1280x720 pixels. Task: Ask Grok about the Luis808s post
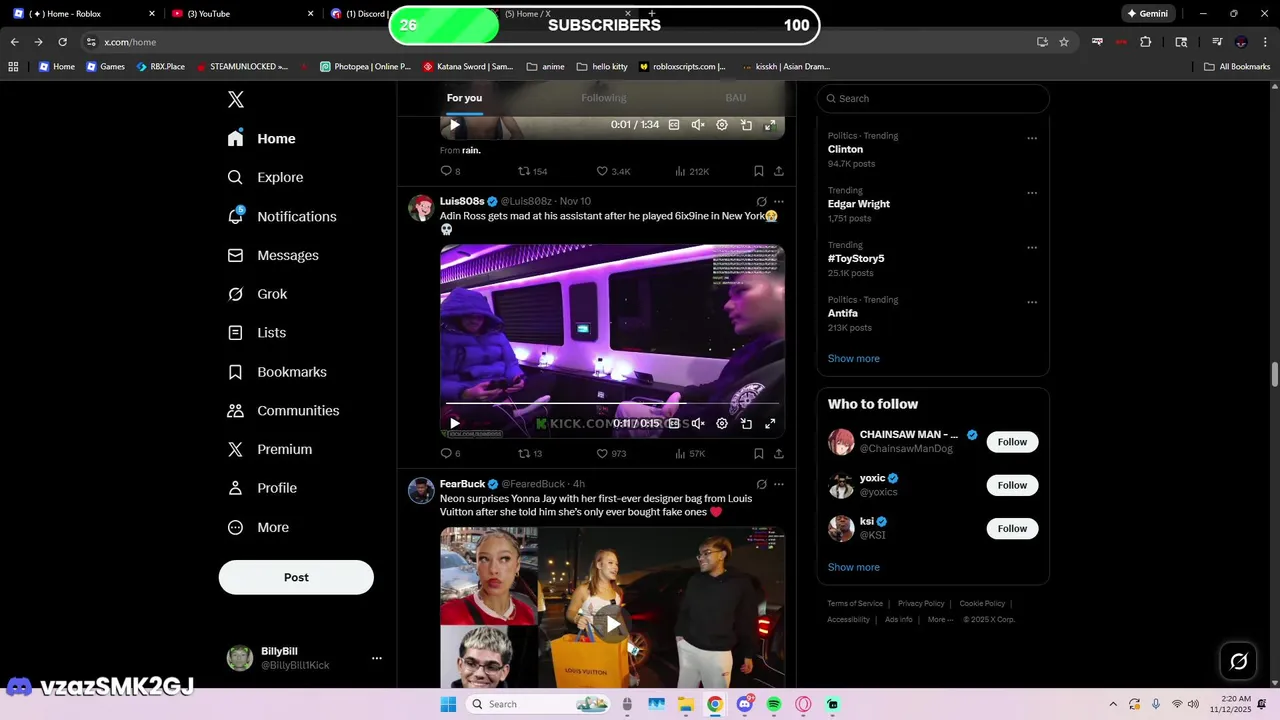pyautogui.click(x=761, y=202)
